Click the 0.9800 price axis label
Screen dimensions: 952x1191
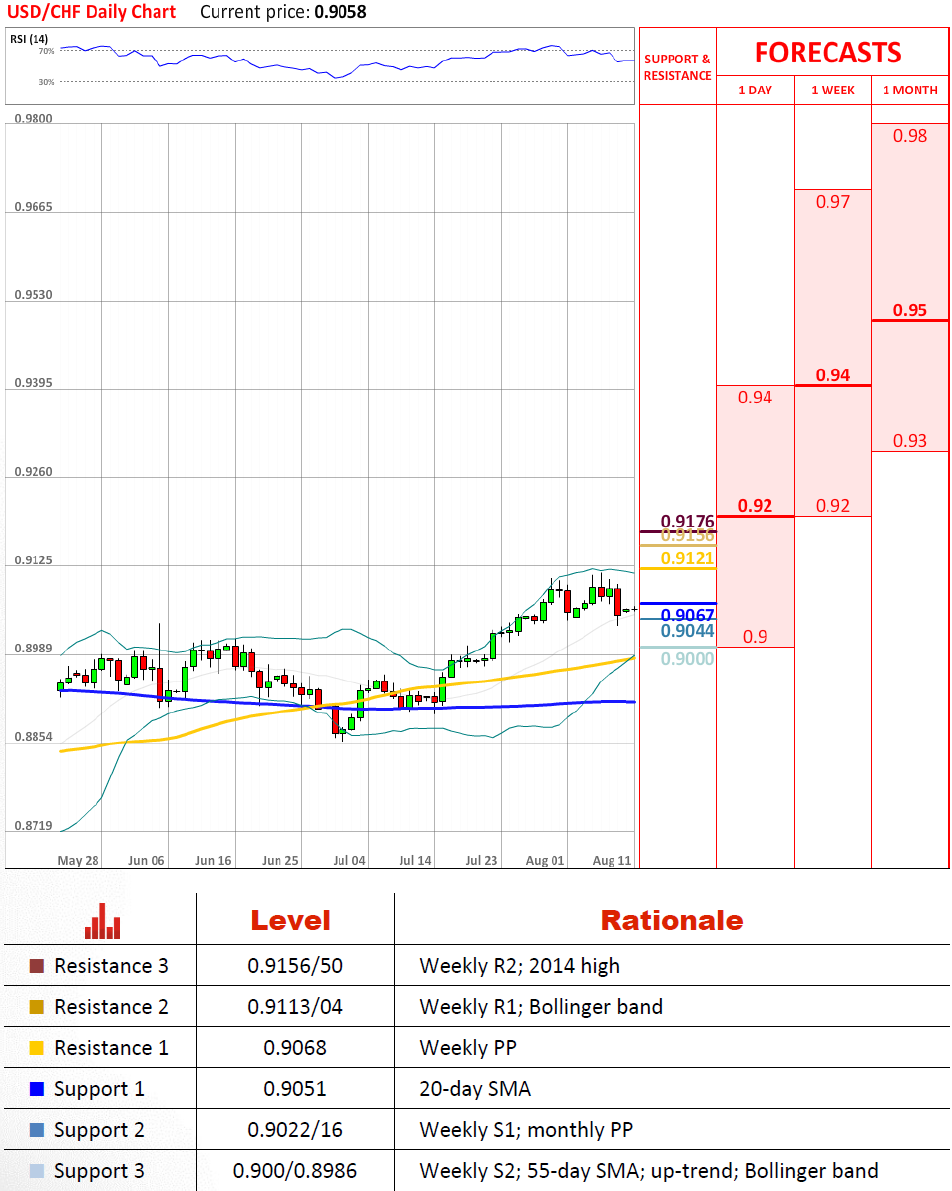(33, 118)
